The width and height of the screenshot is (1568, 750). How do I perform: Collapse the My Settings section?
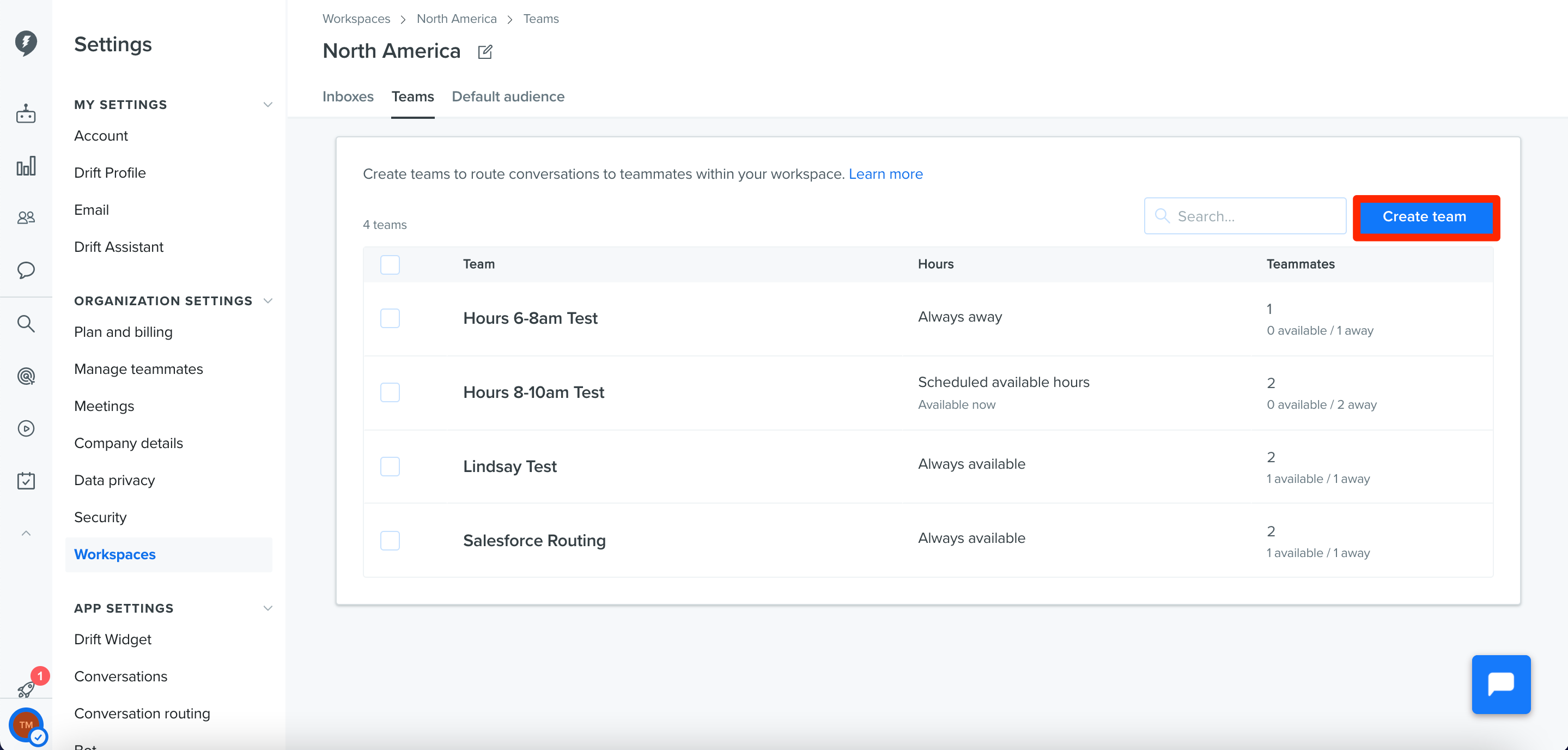point(267,105)
